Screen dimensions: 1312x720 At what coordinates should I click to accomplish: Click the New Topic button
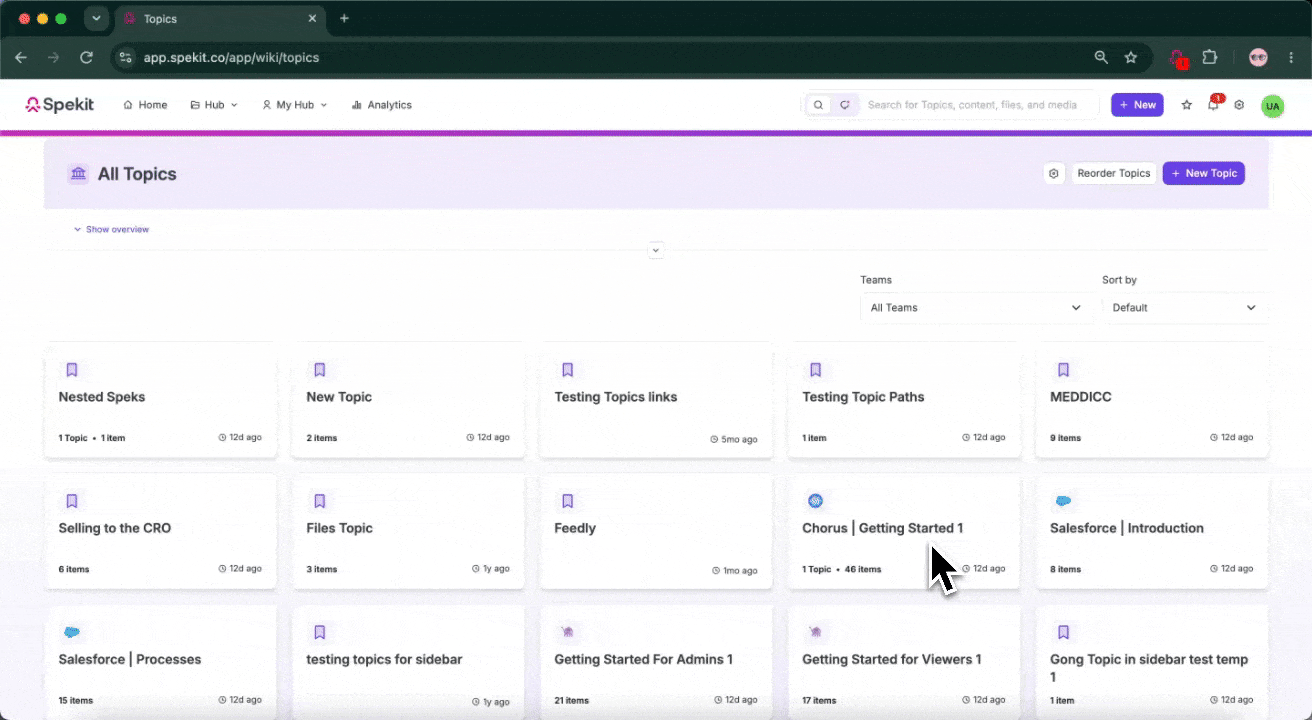[x=1204, y=174]
